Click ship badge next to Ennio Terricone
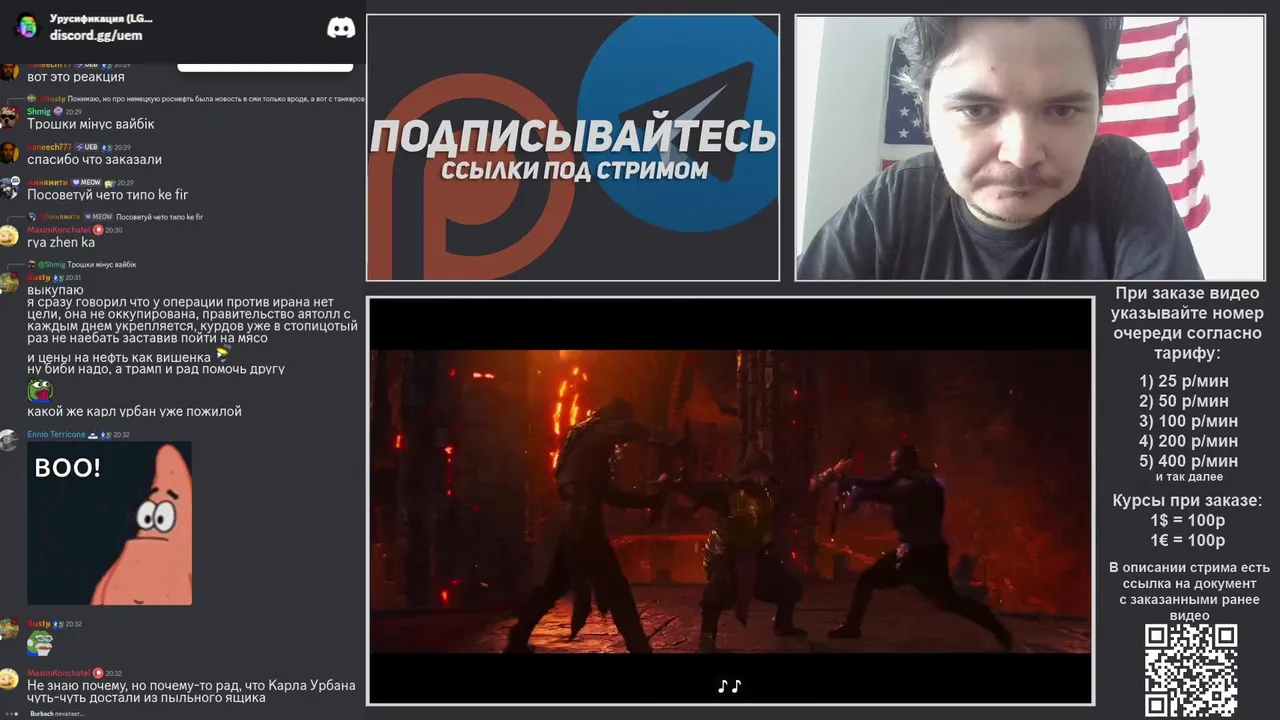 (x=93, y=435)
